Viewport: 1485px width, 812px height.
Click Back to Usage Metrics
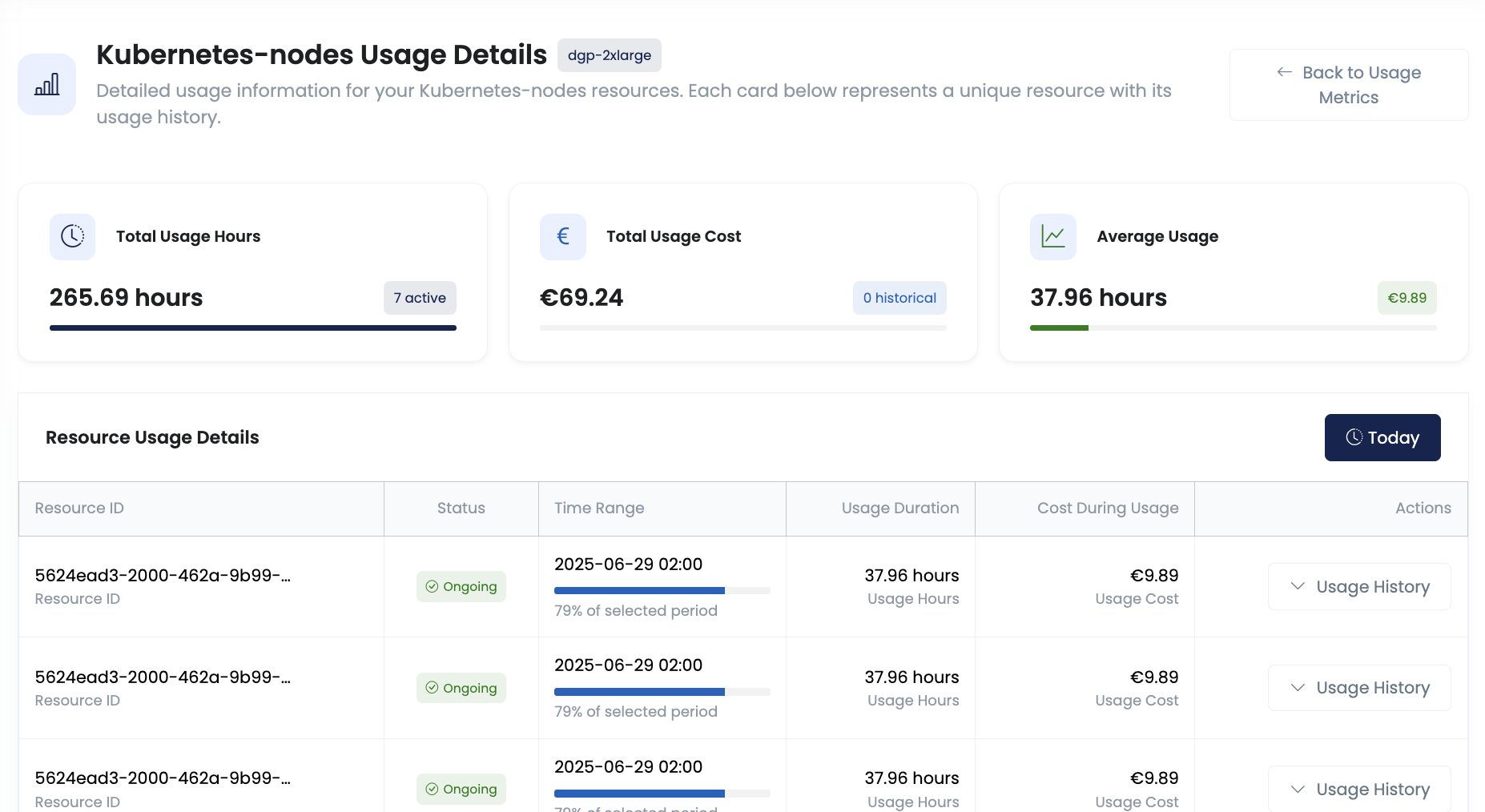tap(1348, 84)
